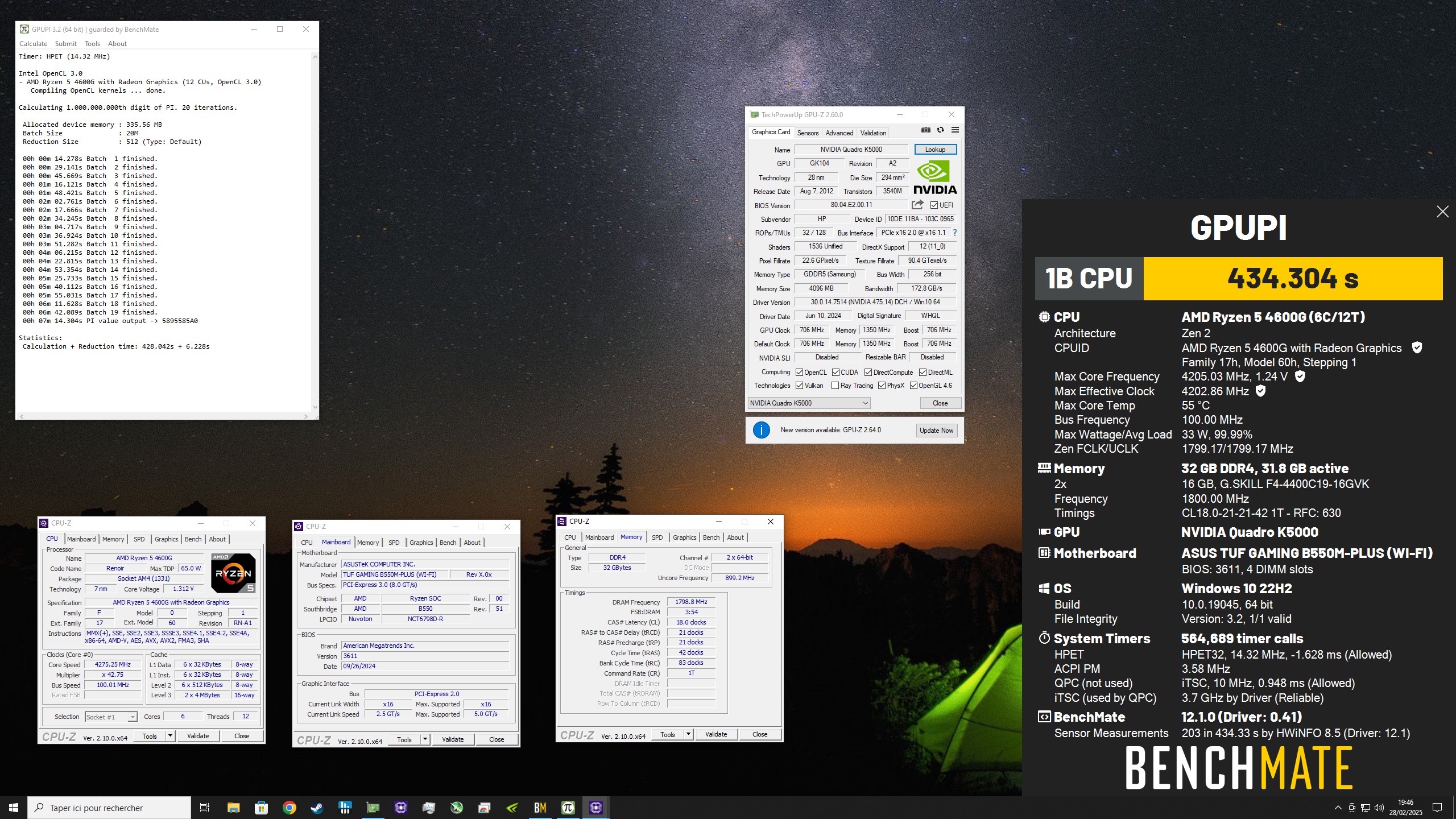Open the About menu in GPUPI

pos(117,44)
